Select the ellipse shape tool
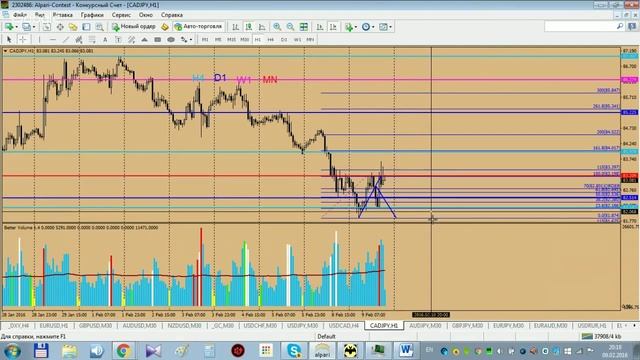This screenshot has width=640, height=360. pyautogui.click(x=171, y=40)
